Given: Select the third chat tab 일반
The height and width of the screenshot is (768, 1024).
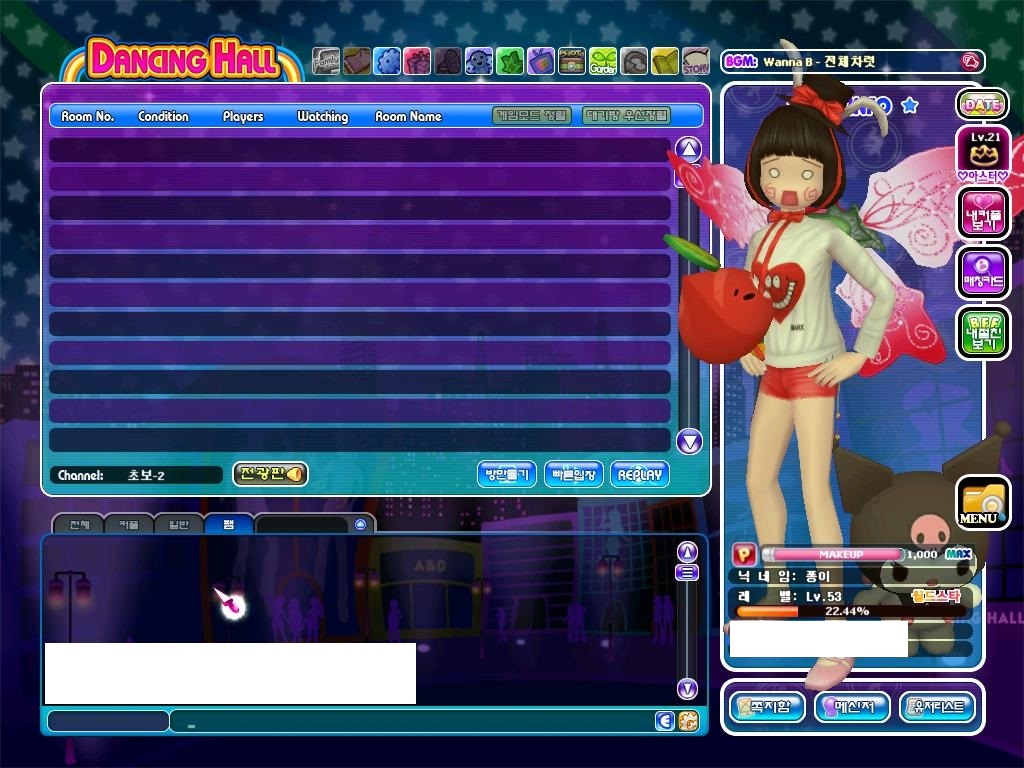Looking at the screenshot, I should tap(178, 524).
